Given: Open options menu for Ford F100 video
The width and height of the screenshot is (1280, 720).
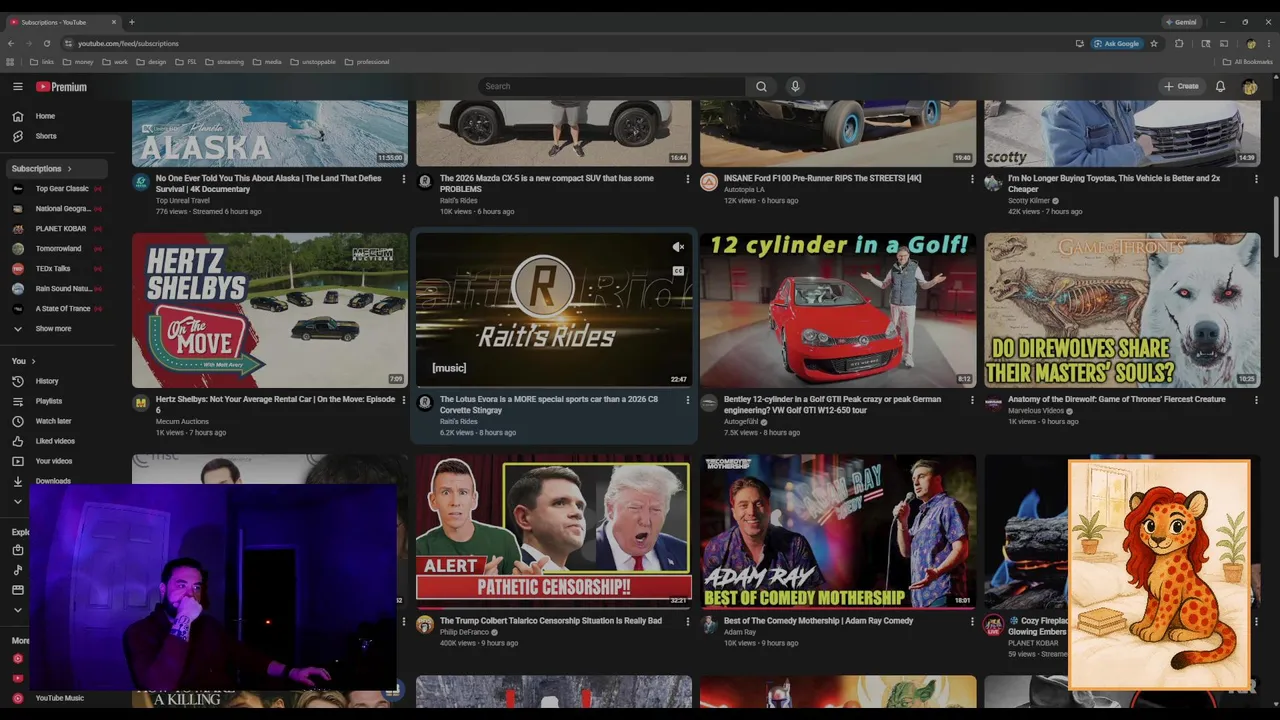Looking at the screenshot, I should 972,179.
